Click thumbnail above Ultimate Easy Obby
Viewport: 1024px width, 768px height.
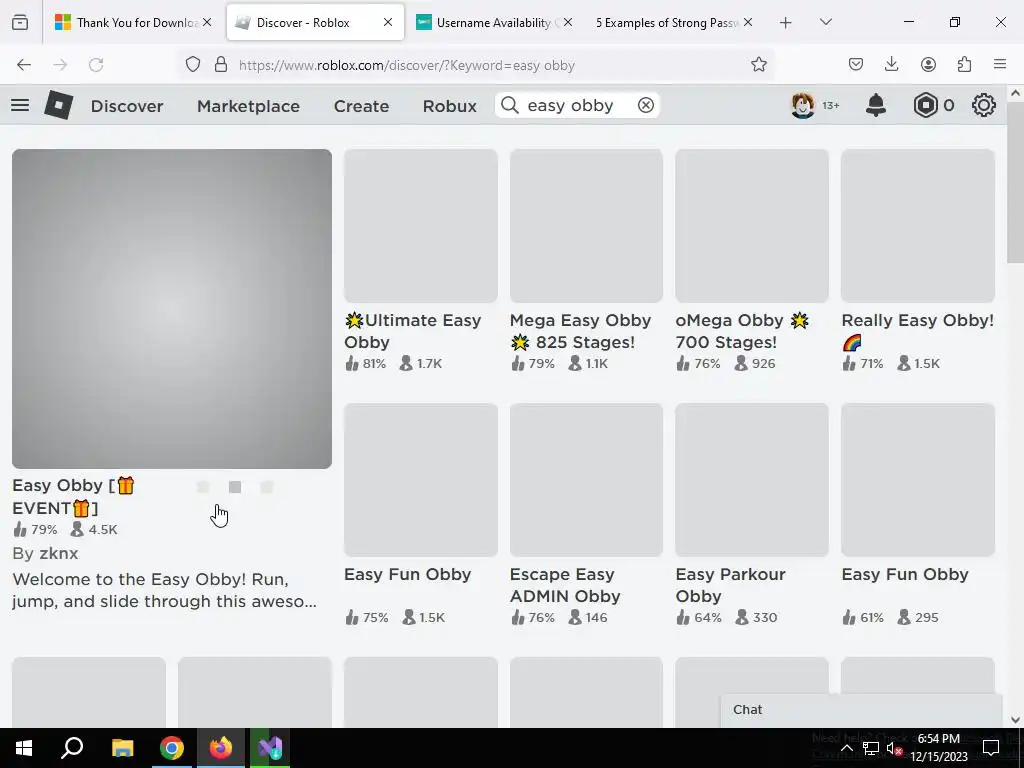point(421,226)
